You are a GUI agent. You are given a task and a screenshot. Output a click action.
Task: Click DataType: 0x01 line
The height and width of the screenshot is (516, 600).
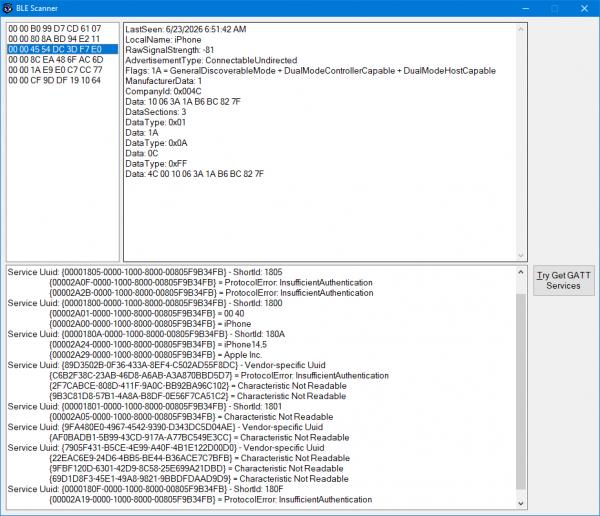pyautogui.click(x=155, y=122)
